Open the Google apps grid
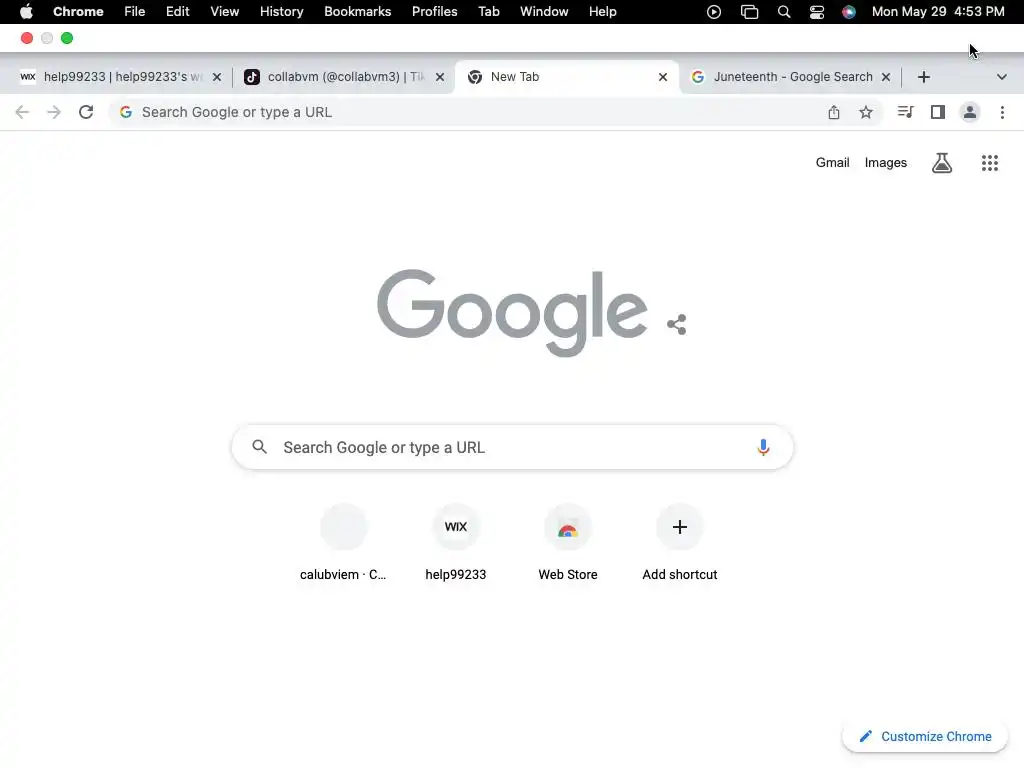The image size is (1024, 768). coord(990,163)
